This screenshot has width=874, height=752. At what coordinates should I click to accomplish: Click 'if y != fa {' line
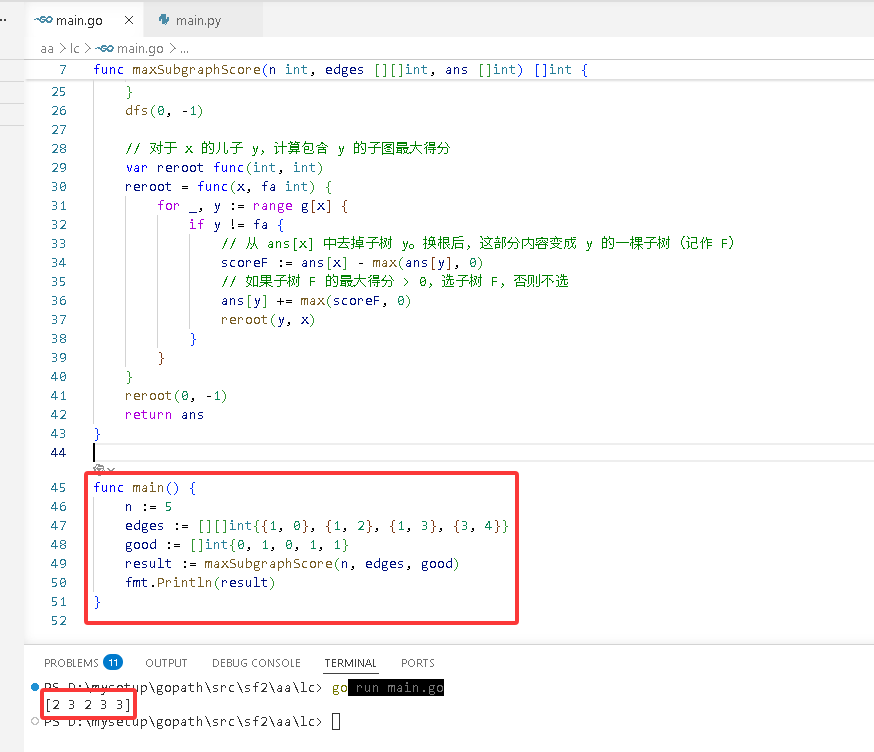(x=236, y=225)
